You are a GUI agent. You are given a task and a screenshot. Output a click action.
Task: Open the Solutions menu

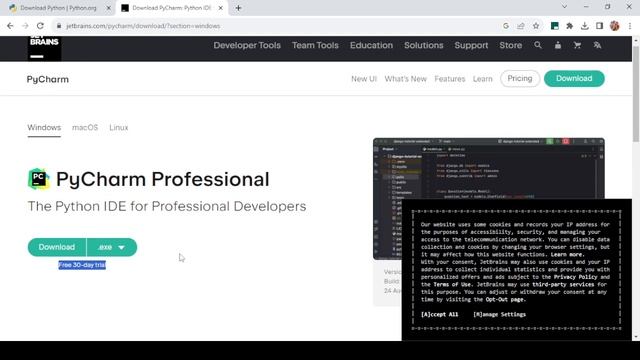[424, 45]
